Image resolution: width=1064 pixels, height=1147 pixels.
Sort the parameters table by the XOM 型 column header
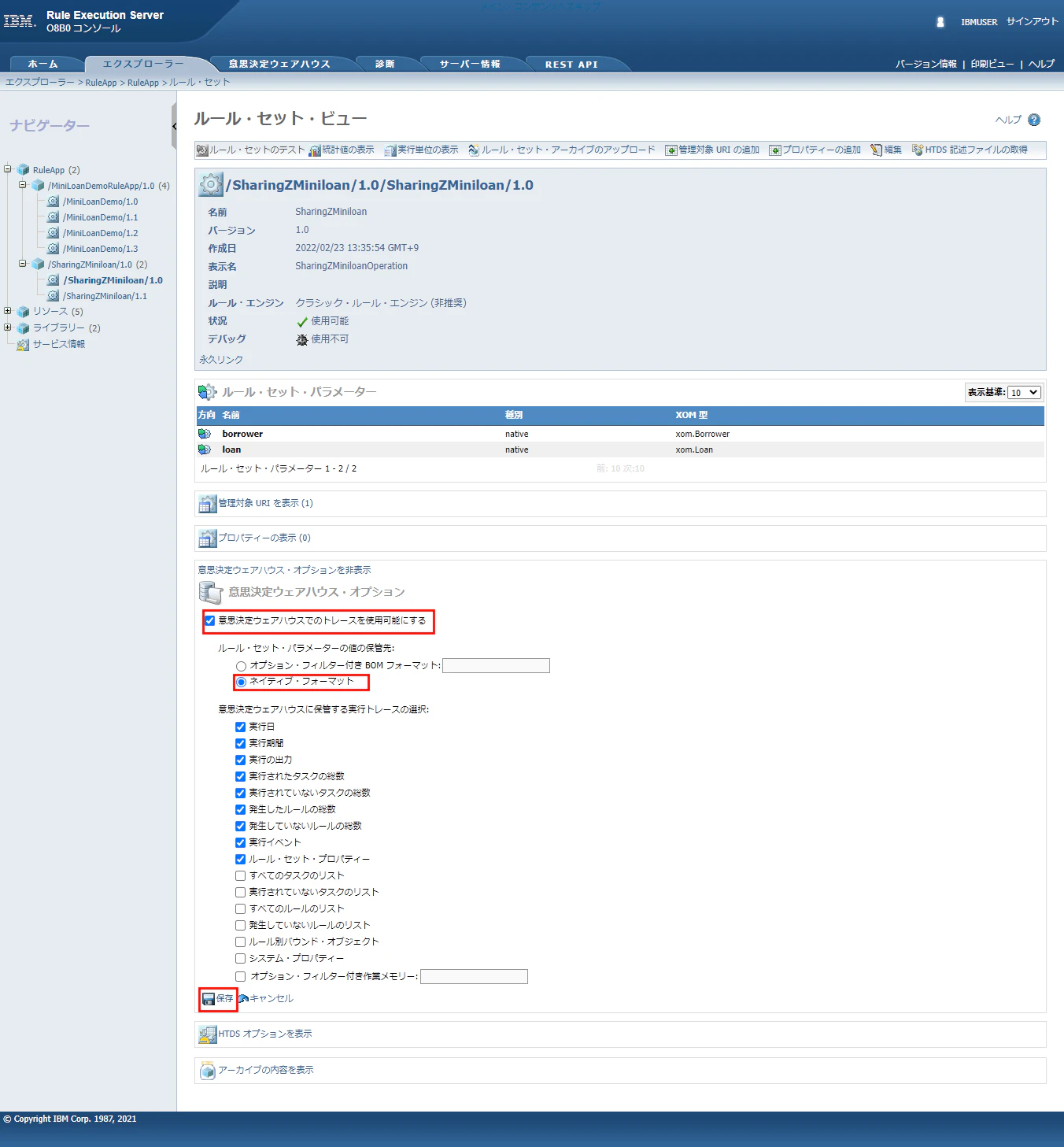coord(691,415)
